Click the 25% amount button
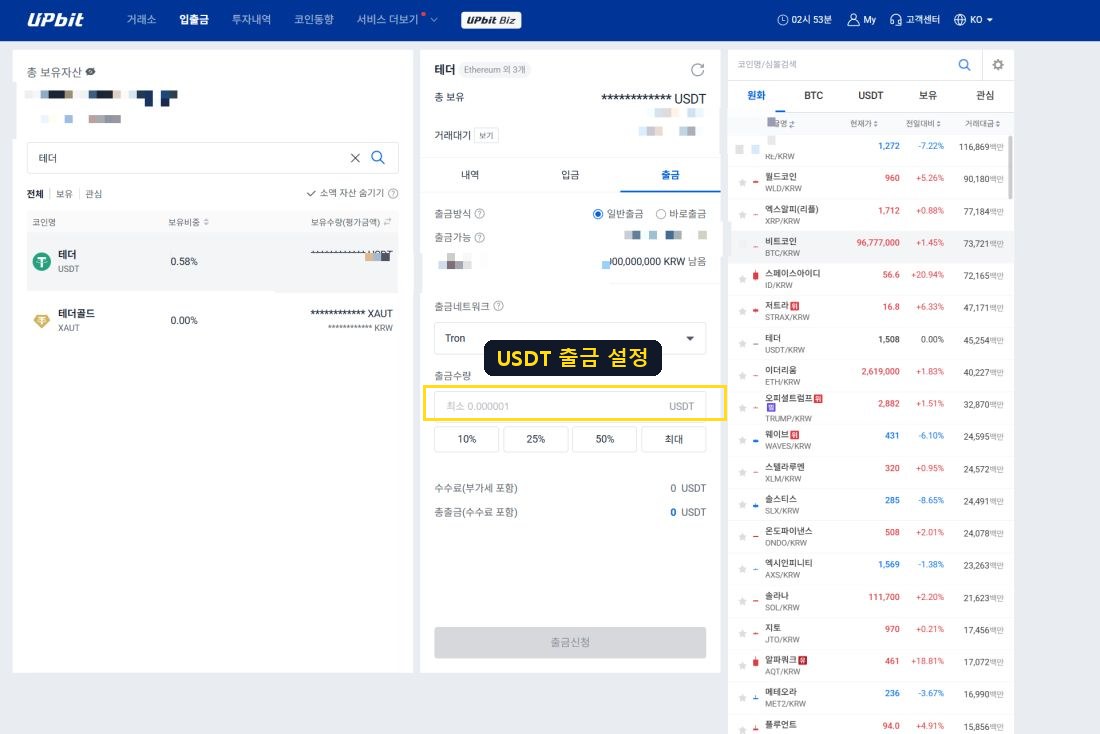 point(535,439)
